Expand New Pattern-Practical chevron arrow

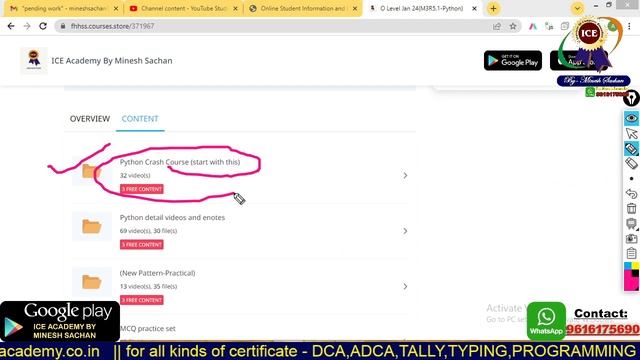(x=405, y=287)
